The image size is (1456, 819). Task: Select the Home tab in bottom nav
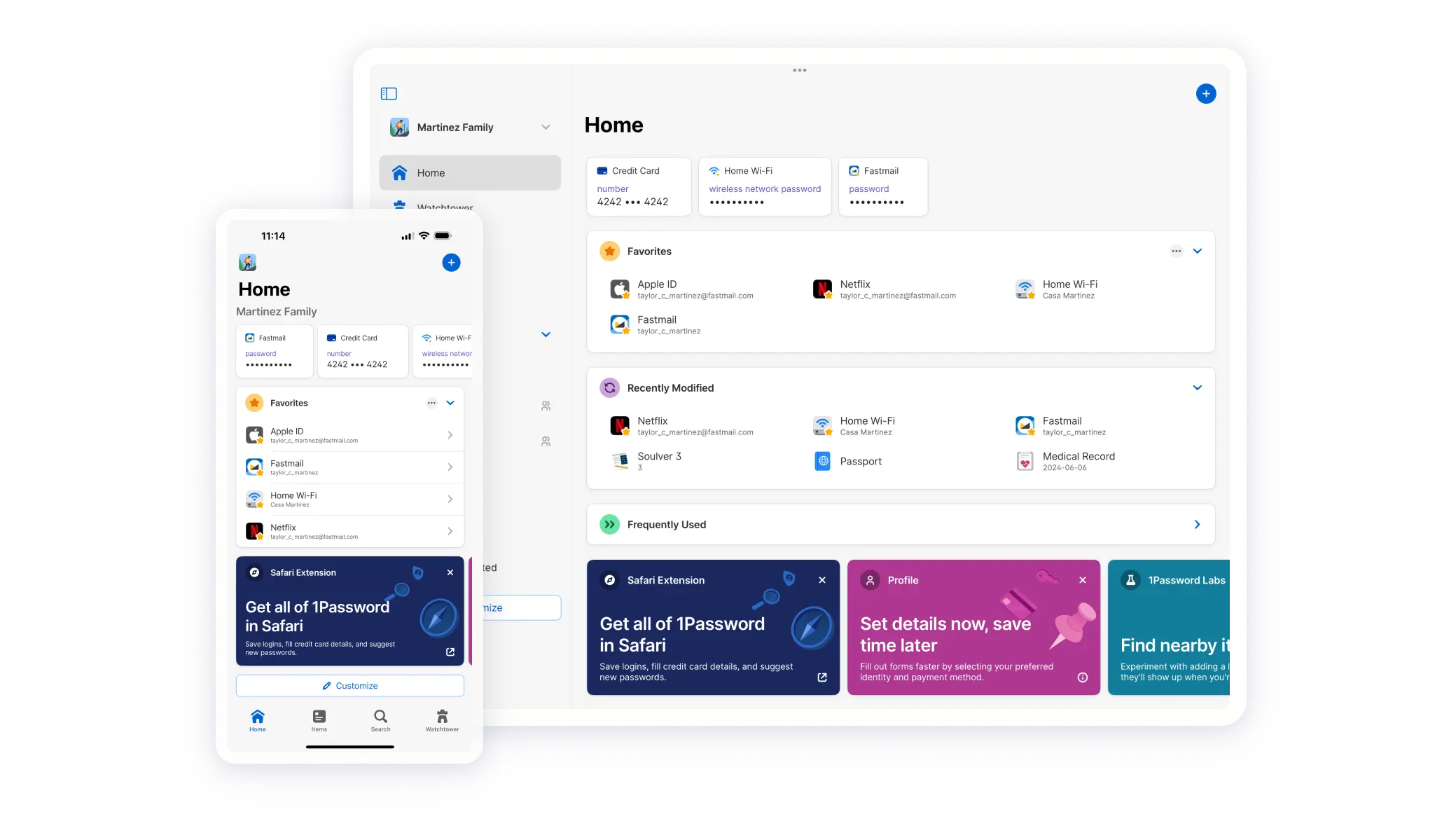(x=257, y=719)
